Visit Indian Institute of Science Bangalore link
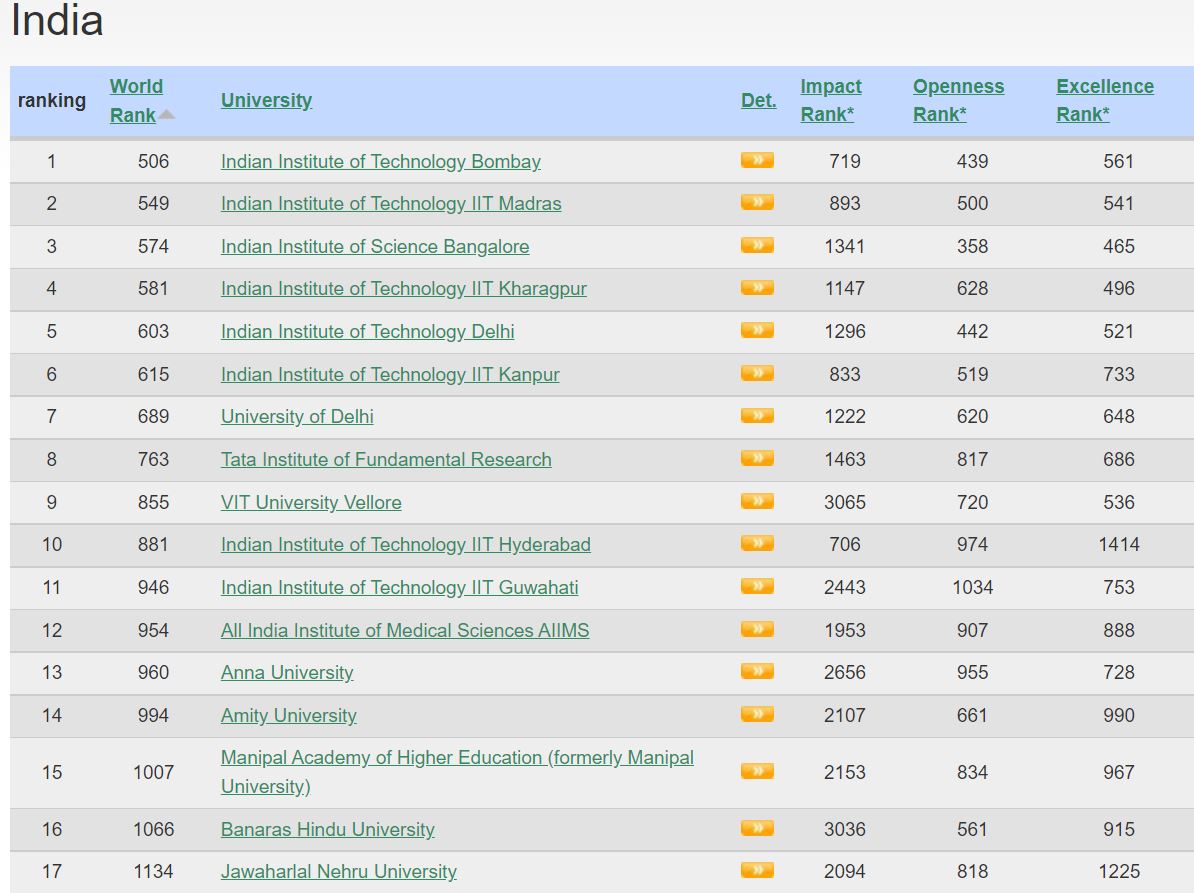The image size is (1194, 893). click(375, 247)
